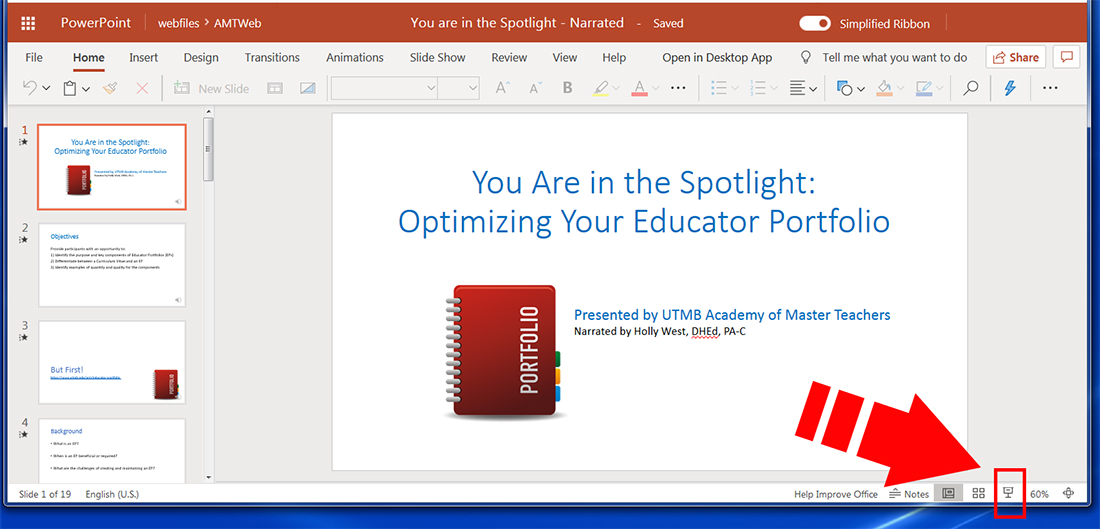Click Open in Desktop App

click(x=717, y=57)
